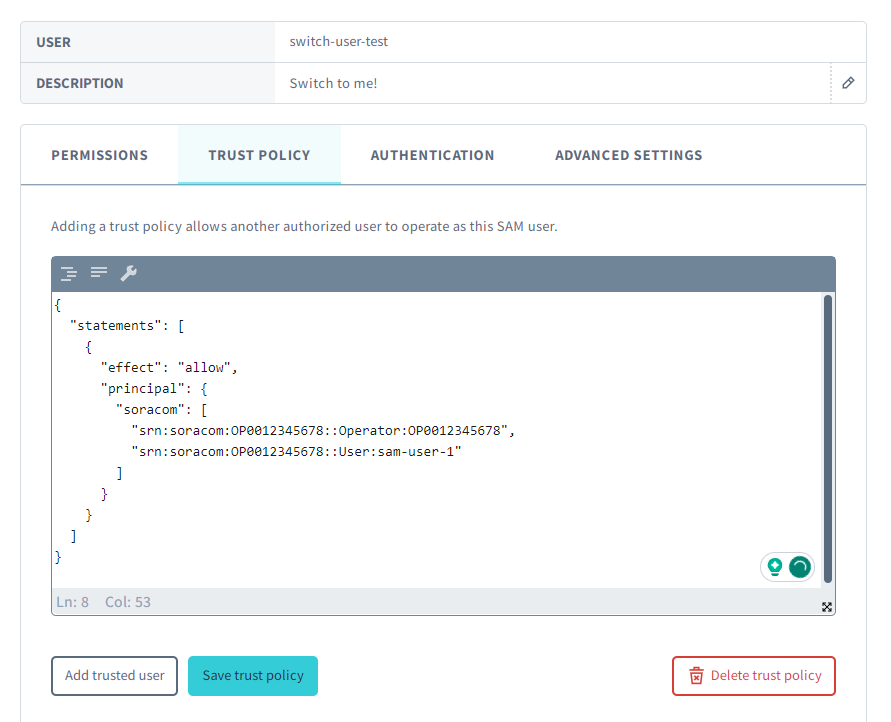Click the format JSON icon in editor toolbar
Image resolution: width=891 pixels, height=722 pixels.
point(68,273)
